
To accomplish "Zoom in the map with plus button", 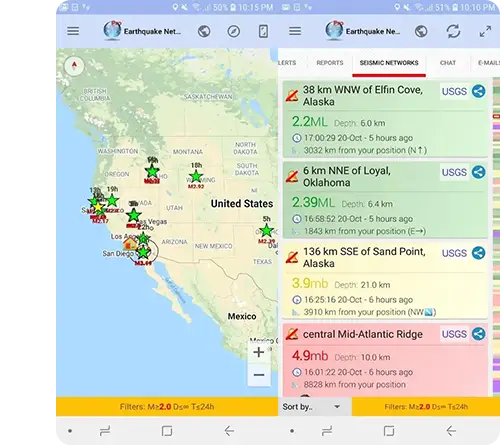I will click(x=259, y=352).
